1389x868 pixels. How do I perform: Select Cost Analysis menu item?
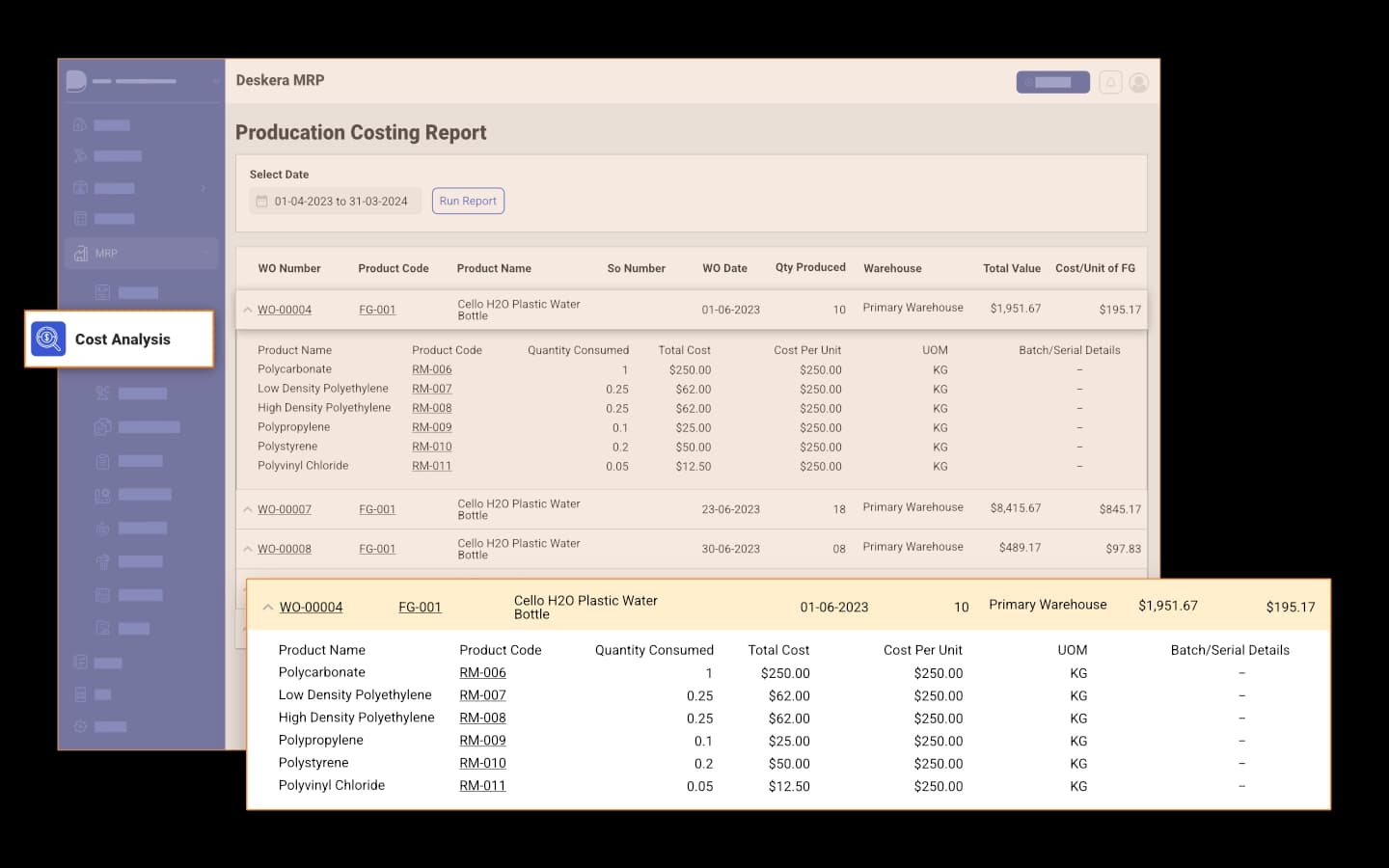tap(122, 339)
